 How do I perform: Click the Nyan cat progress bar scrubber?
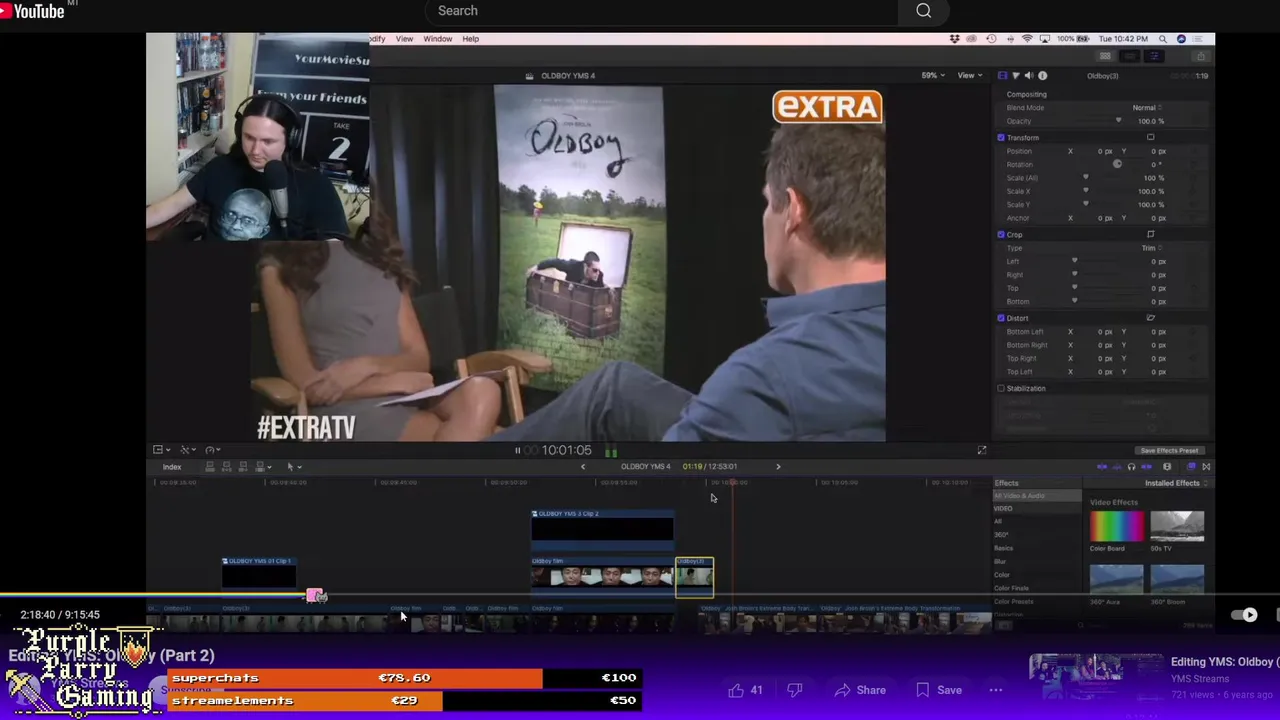[x=316, y=596]
